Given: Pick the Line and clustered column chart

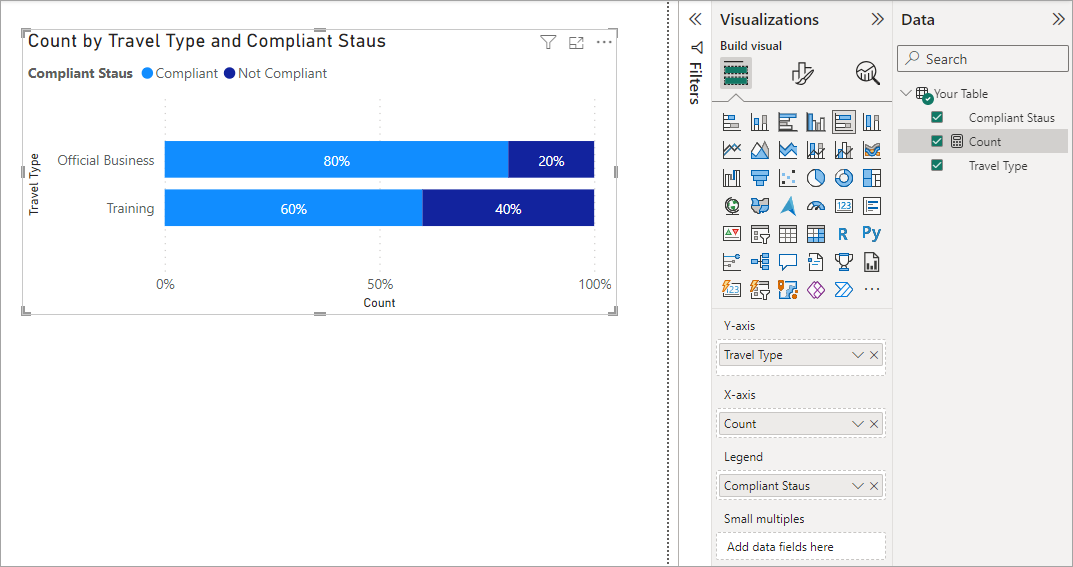Looking at the screenshot, I should 844,150.
